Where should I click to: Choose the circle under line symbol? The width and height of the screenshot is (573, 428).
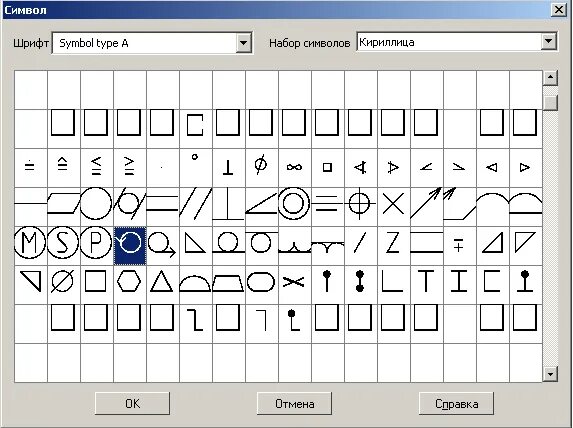261,242
